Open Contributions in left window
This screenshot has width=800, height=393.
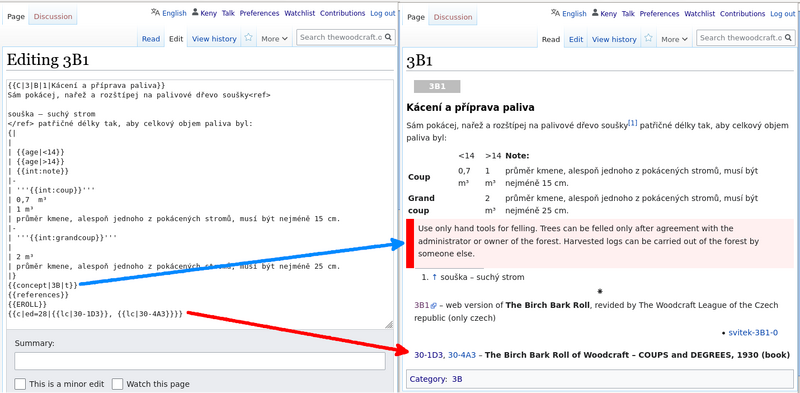342,13
